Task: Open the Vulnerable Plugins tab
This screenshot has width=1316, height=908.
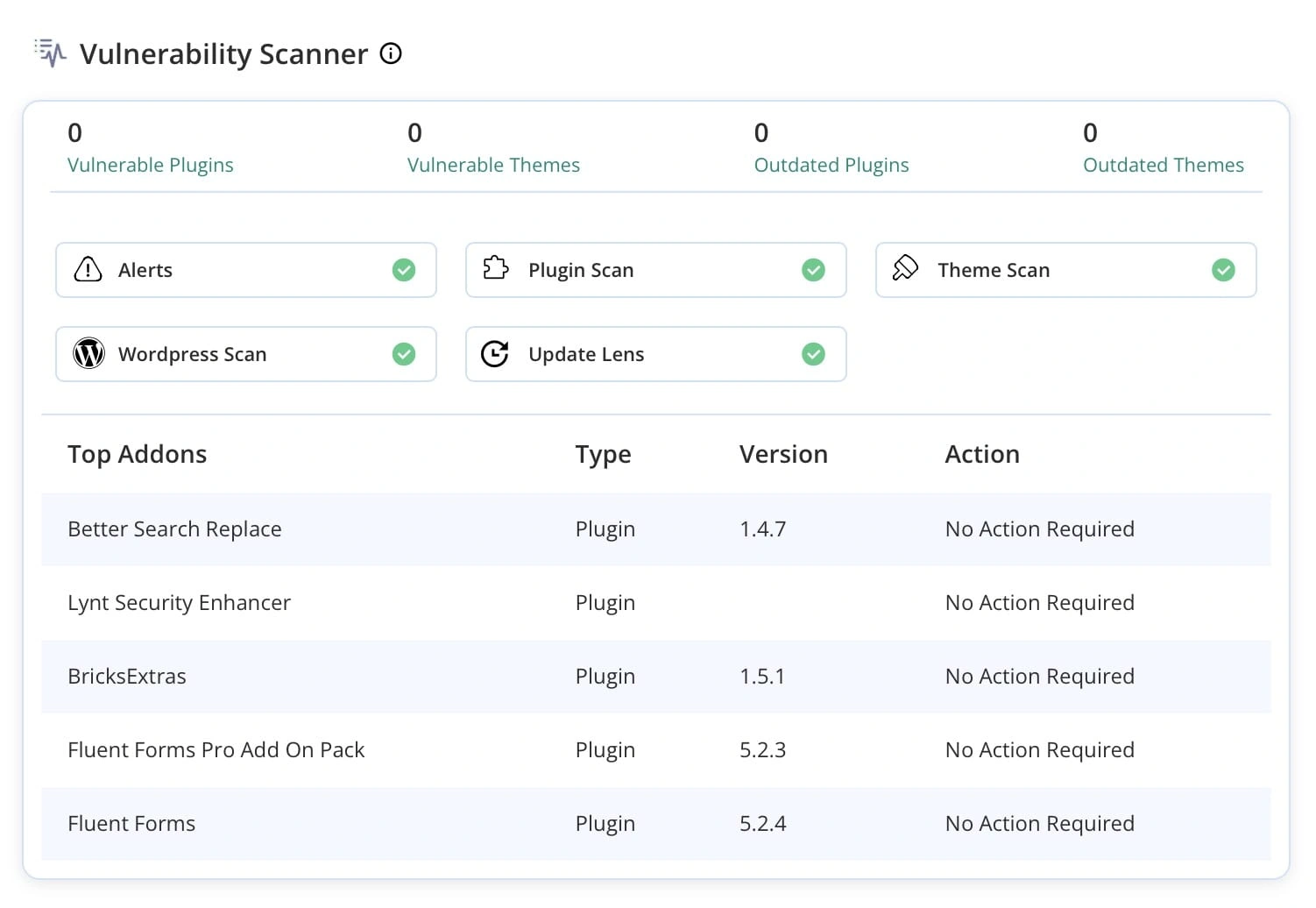Action: pyautogui.click(x=151, y=165)
